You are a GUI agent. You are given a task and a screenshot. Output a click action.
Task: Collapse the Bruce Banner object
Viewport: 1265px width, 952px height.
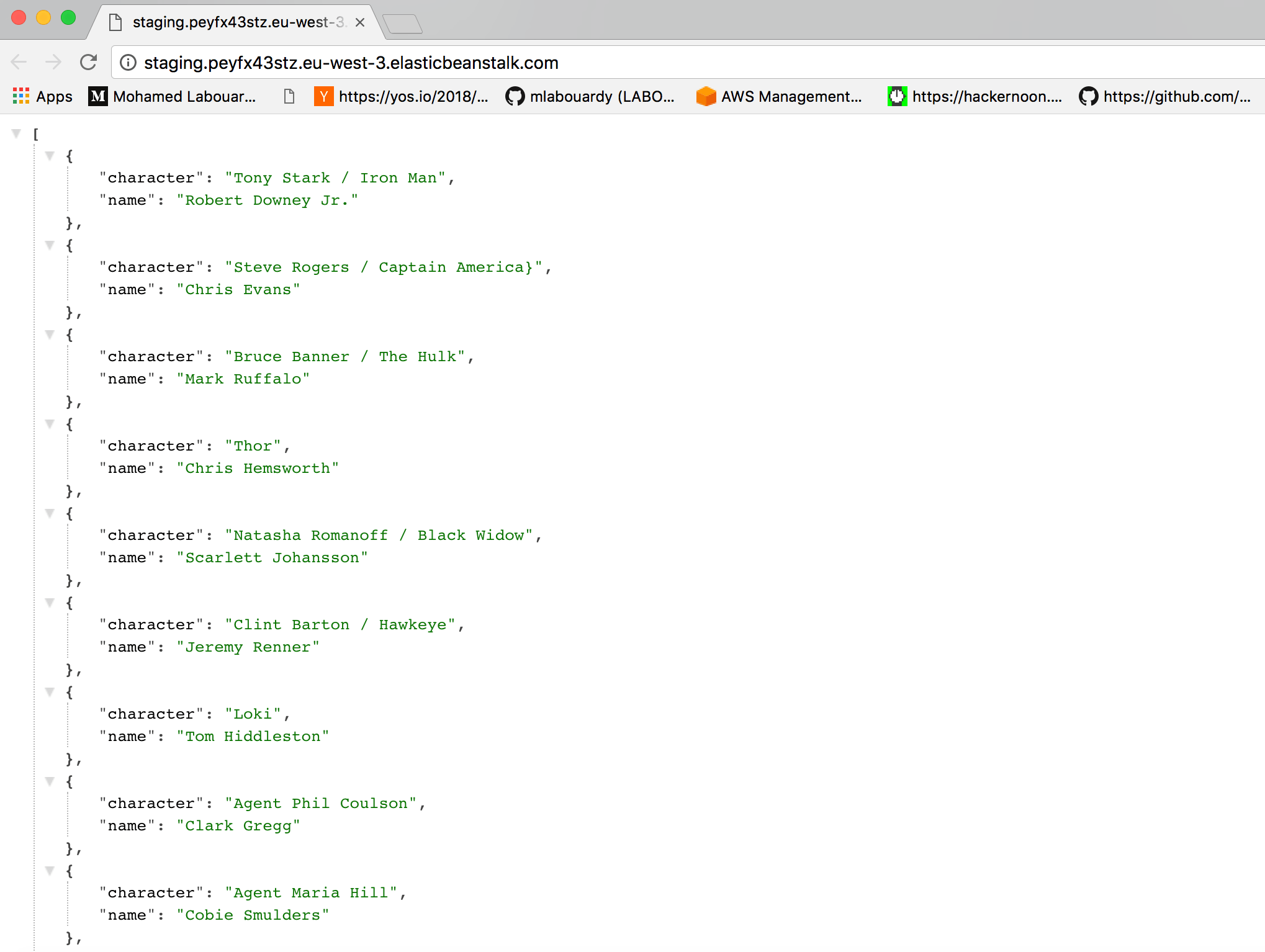[50, 334]
